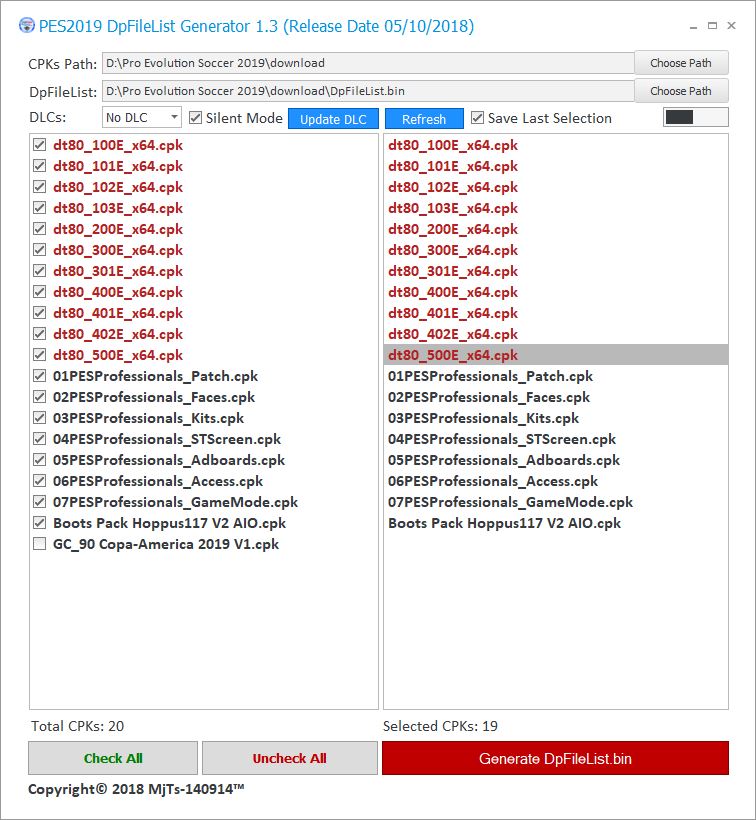Image resolution: width=756 pixels, height=820 pixels.
Task: Select 07PESProfessionals_GameMode.cpk in the right list
Action: pos(556,502)
